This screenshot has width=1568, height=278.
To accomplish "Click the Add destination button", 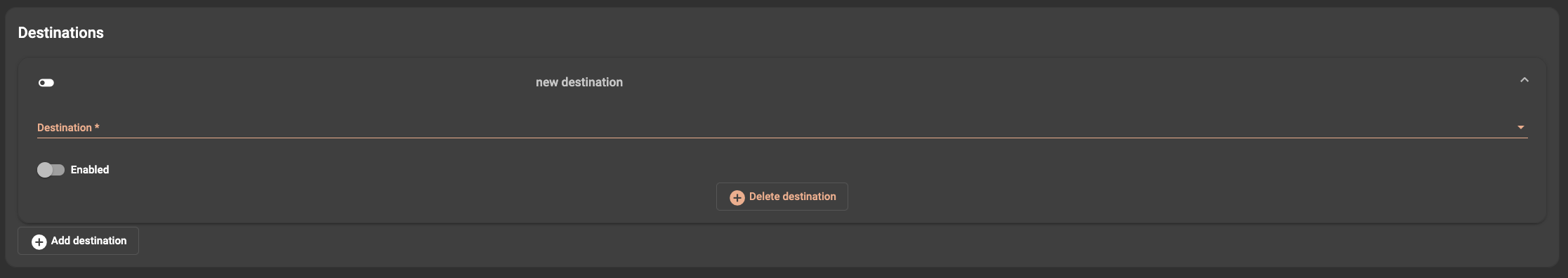I will tap(78, 241).
